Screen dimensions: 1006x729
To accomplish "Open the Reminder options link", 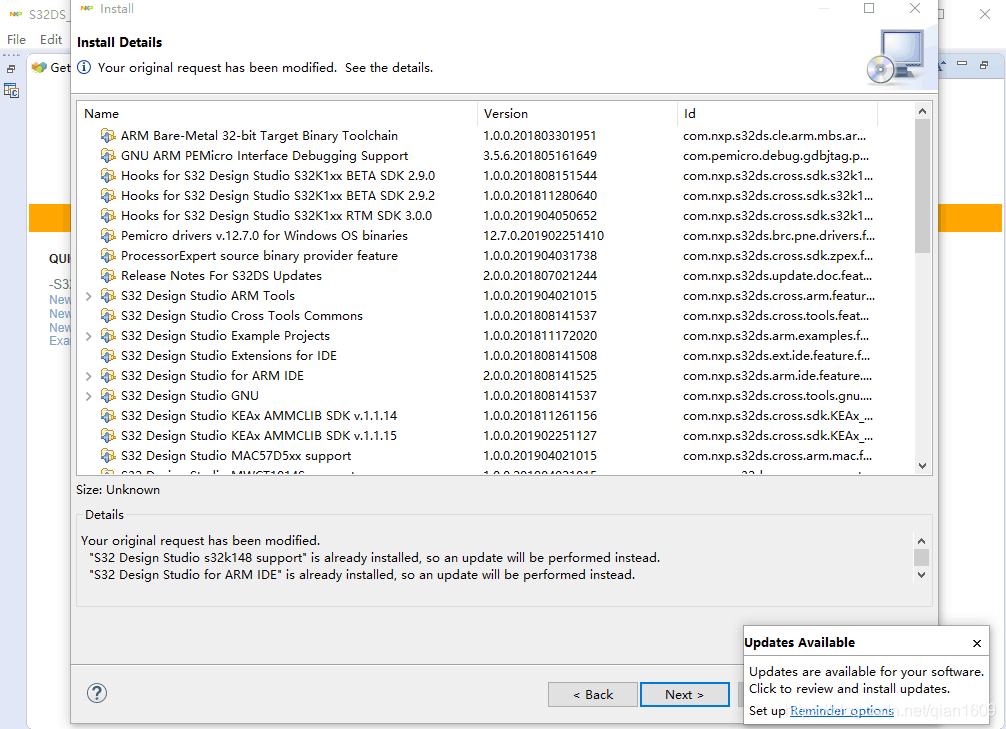I will point(841,711).
